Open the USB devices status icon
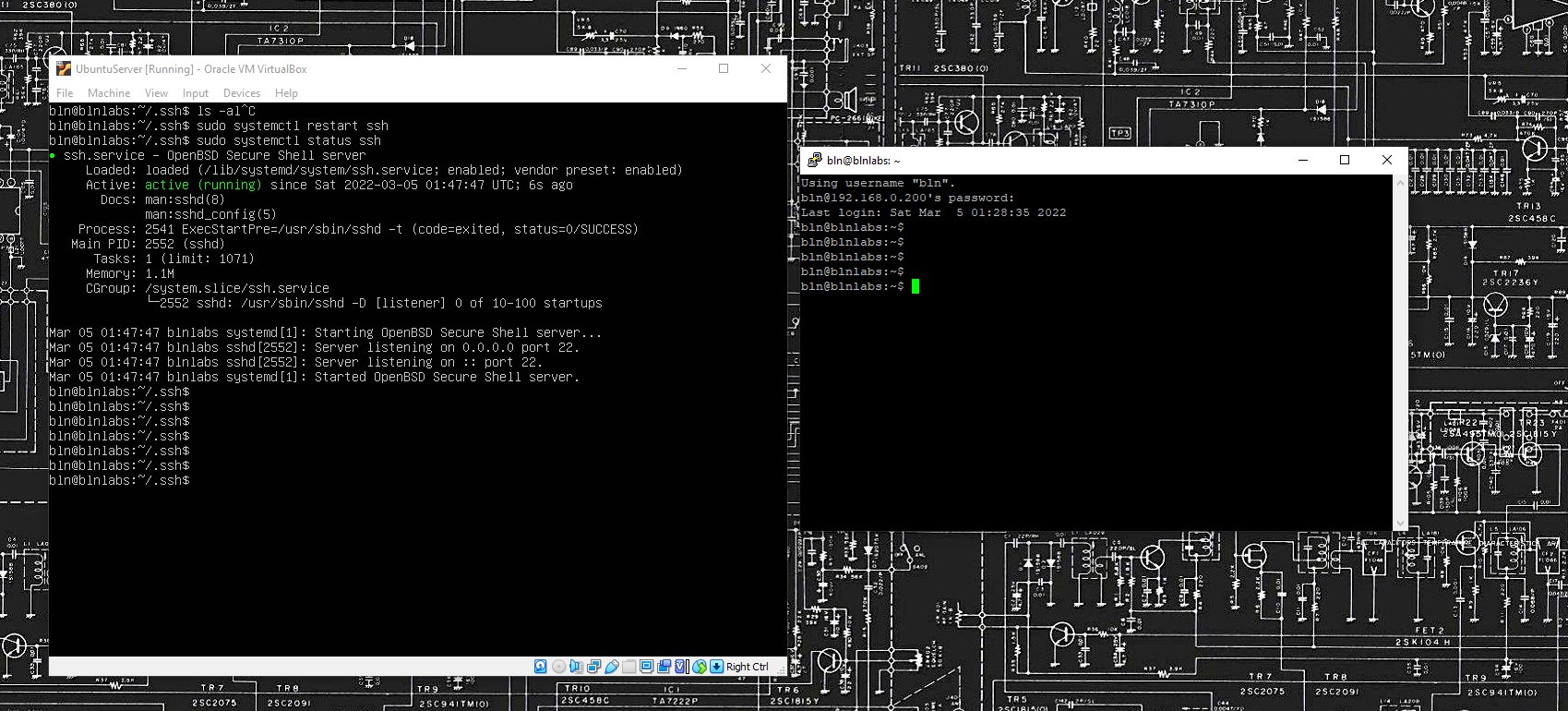Screen dimensions: 1568x711 point(611,667)
